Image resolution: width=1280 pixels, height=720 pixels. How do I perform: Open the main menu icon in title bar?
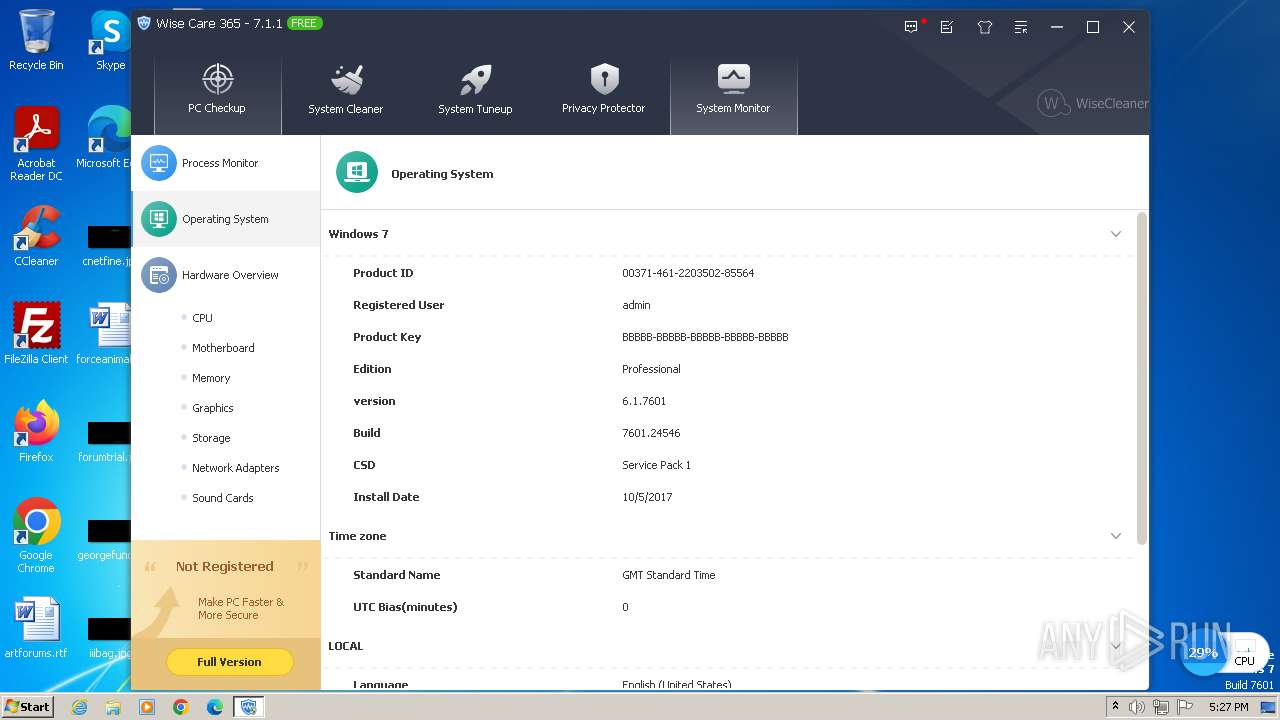(x=1020, y=27)
